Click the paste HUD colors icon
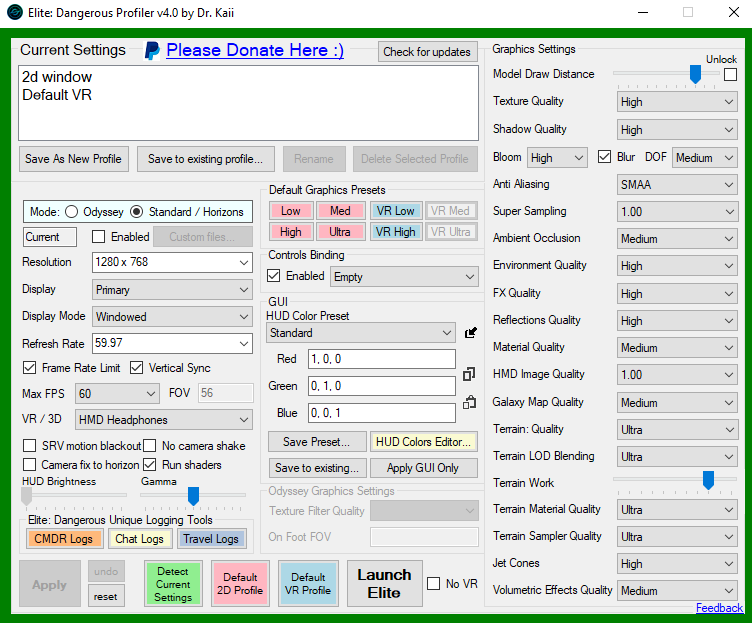Image resolution: width=752 pixels, height=623 pixels. coord(469,402)
